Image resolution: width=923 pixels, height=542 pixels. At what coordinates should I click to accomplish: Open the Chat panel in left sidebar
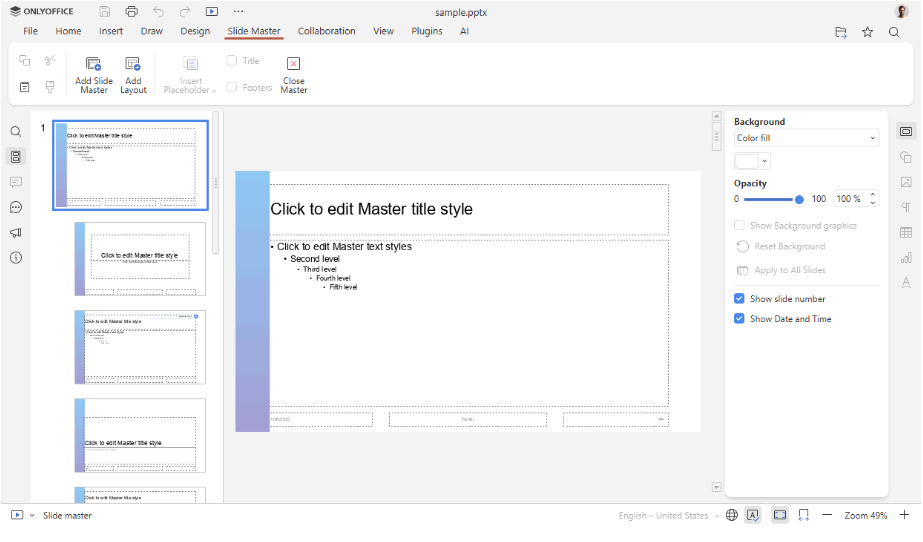click(x=16, y=207)
